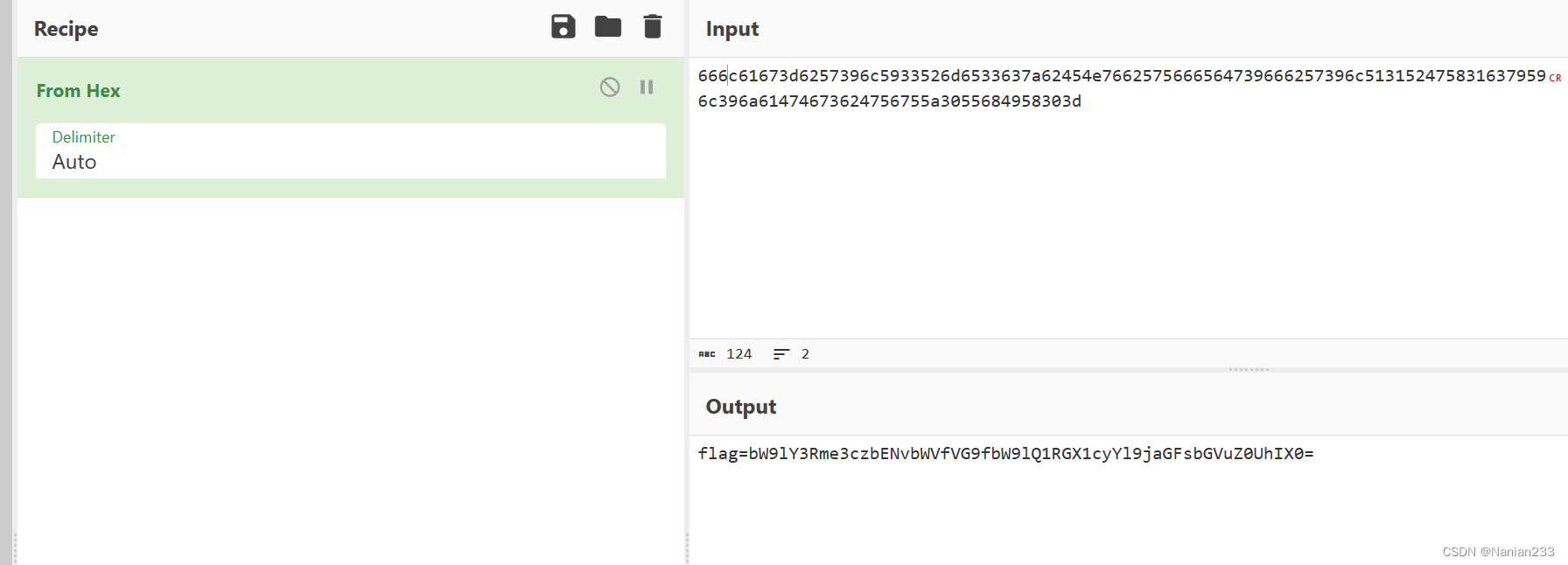Click the divider left of Recipe pane

pyautogui.click(x=15, y=282)
